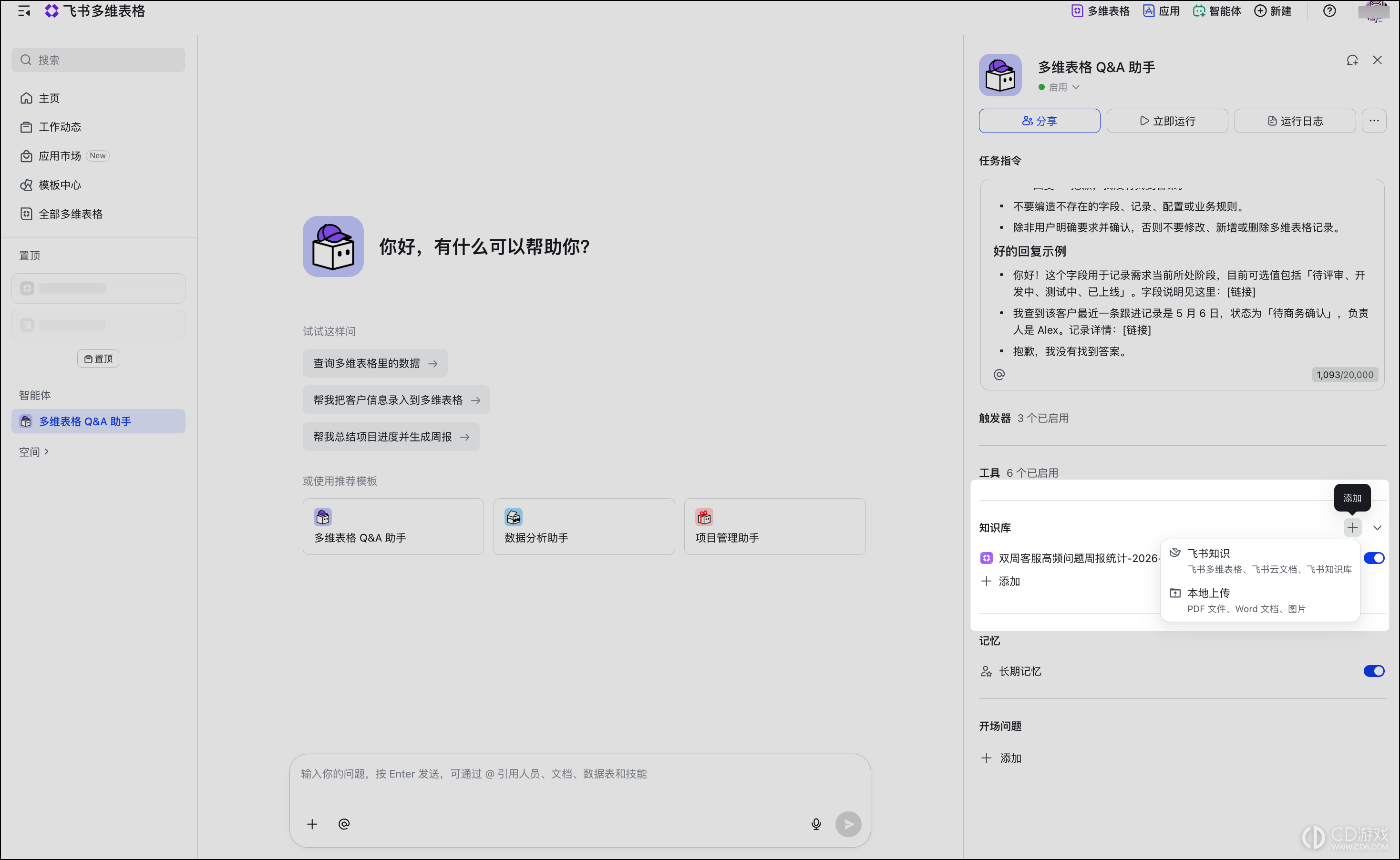
Task: Open the user avatar menu
Action: [1374, 11]
